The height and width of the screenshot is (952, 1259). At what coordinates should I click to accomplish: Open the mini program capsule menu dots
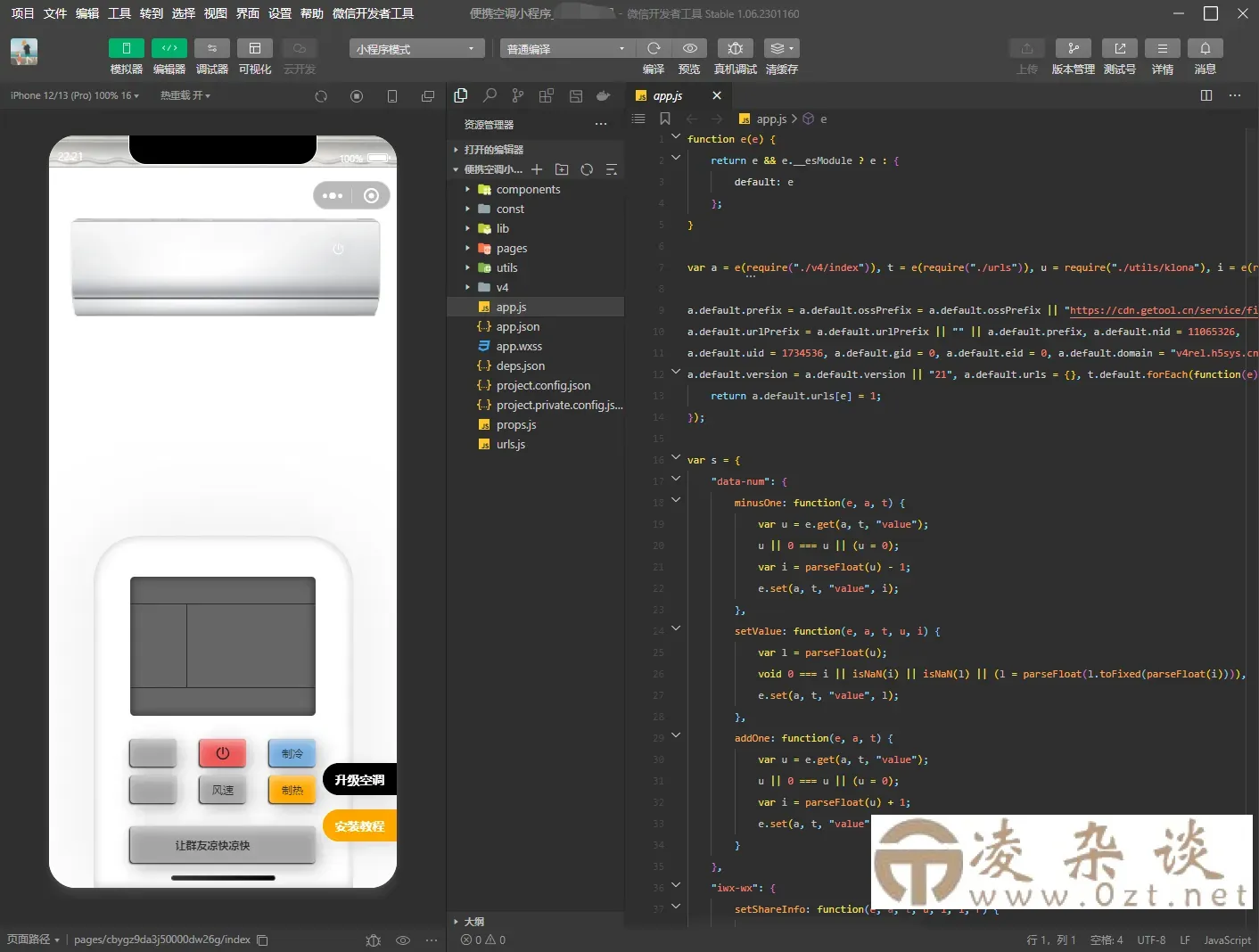(333, 195)
